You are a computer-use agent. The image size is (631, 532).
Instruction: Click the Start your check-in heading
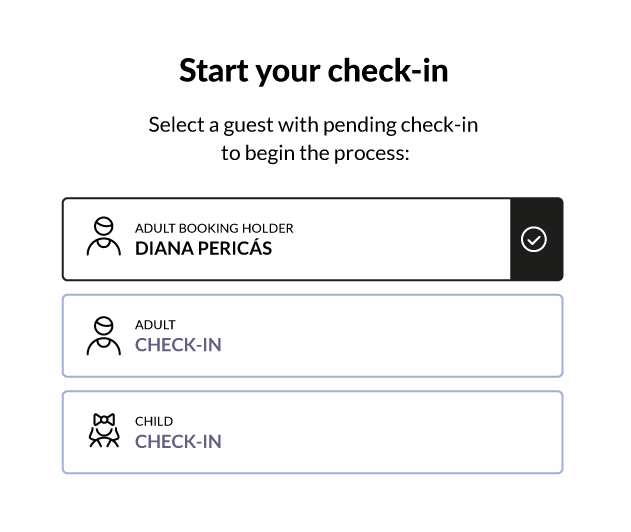(x=314, y=71)
